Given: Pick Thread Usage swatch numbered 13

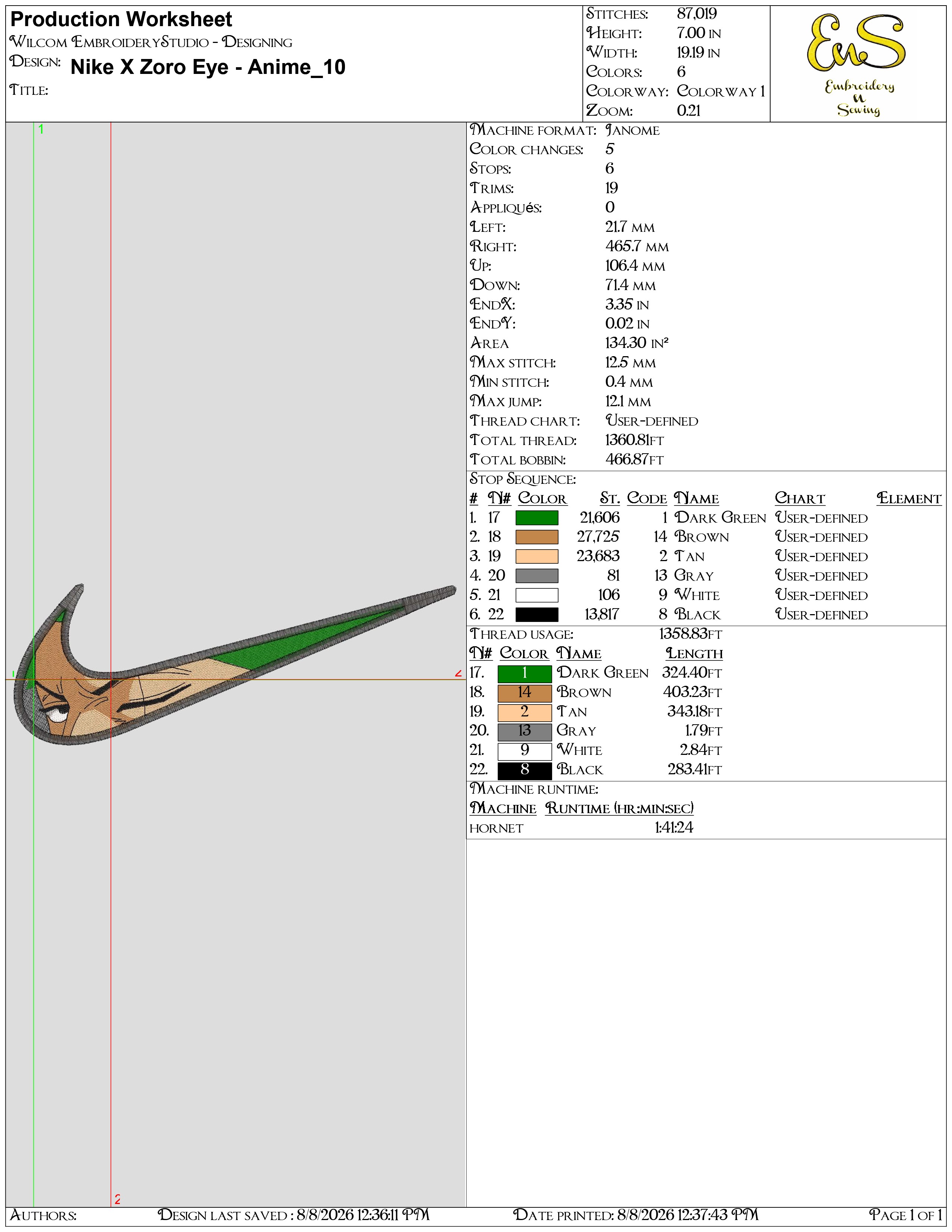Looking at the screenshot, I should tap(525, 732).
